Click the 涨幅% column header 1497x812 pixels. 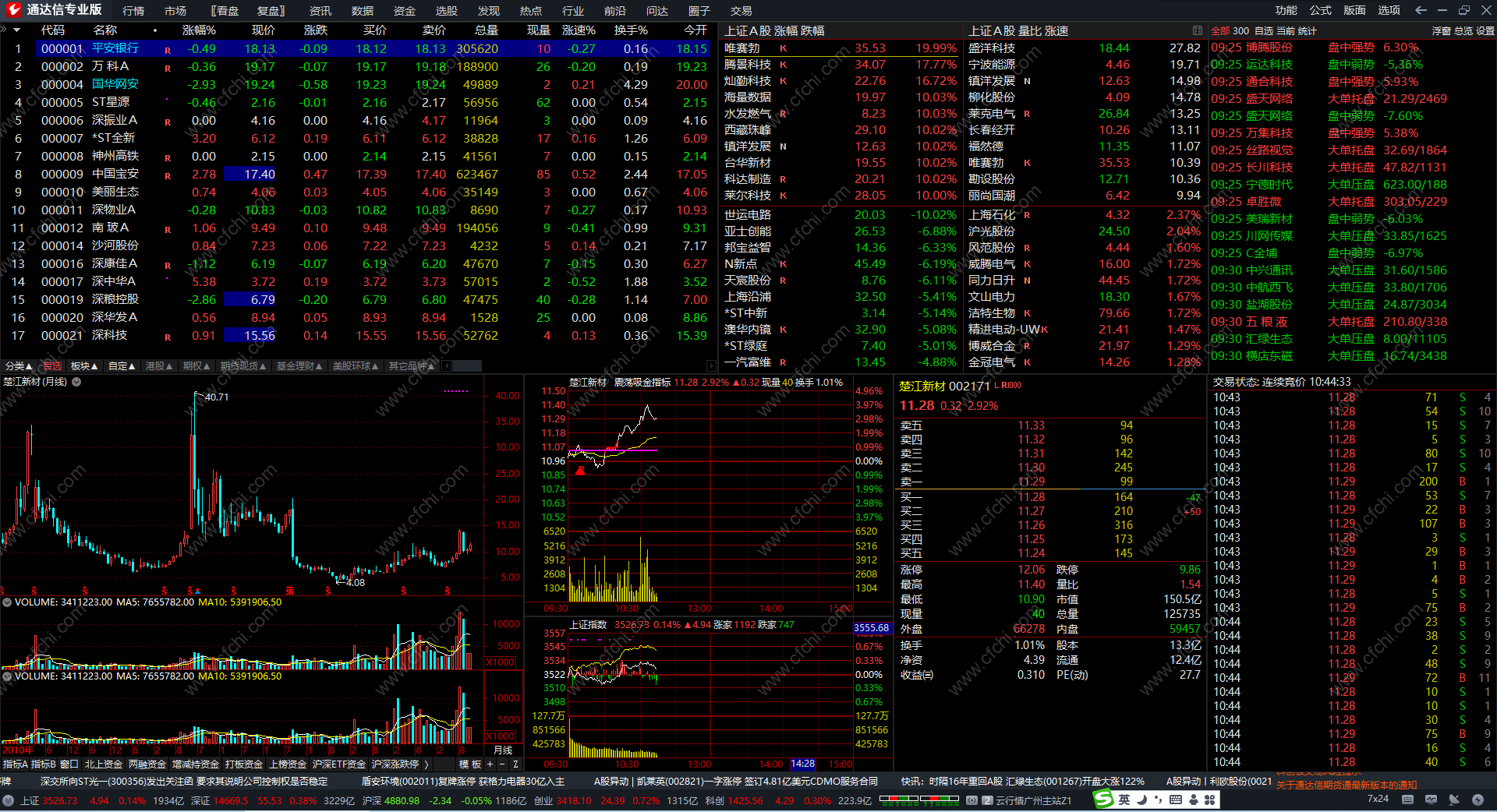click(199, 30)
